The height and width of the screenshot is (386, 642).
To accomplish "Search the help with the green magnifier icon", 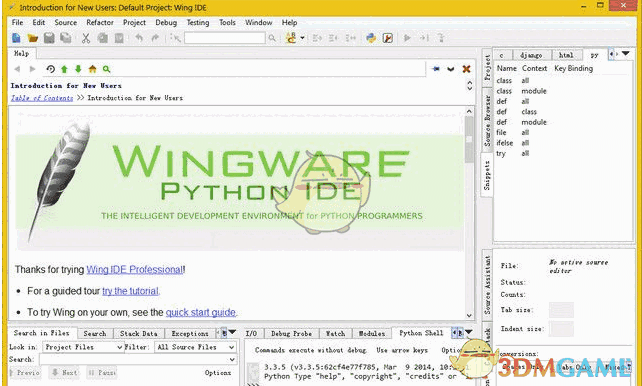I will click(x=106, y=69).
